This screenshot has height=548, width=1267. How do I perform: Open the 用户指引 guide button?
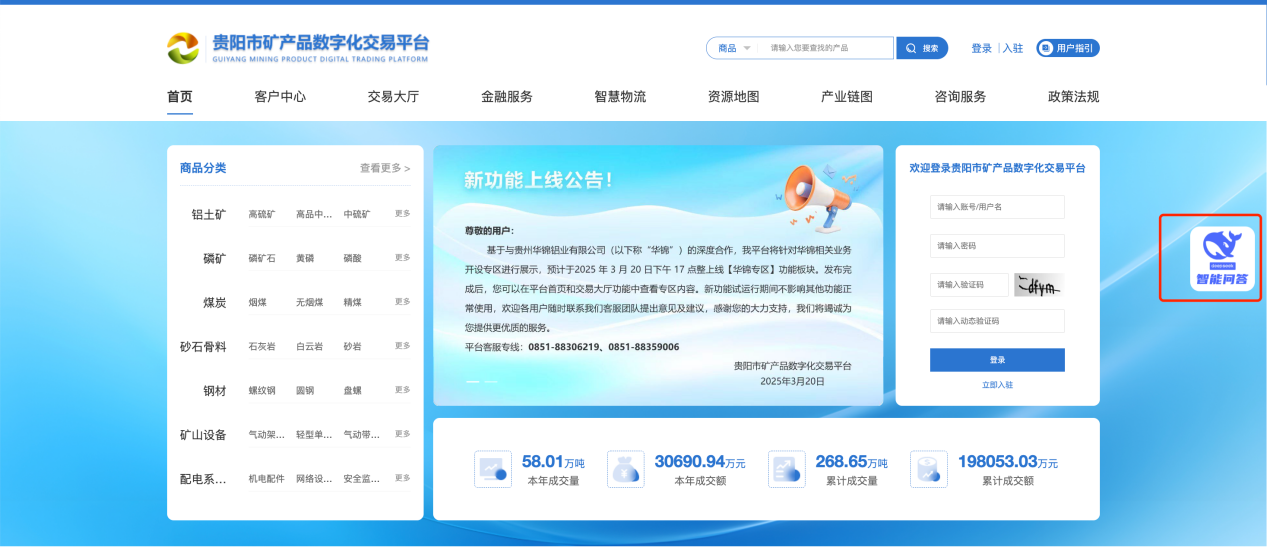[x=1068, y=48]
